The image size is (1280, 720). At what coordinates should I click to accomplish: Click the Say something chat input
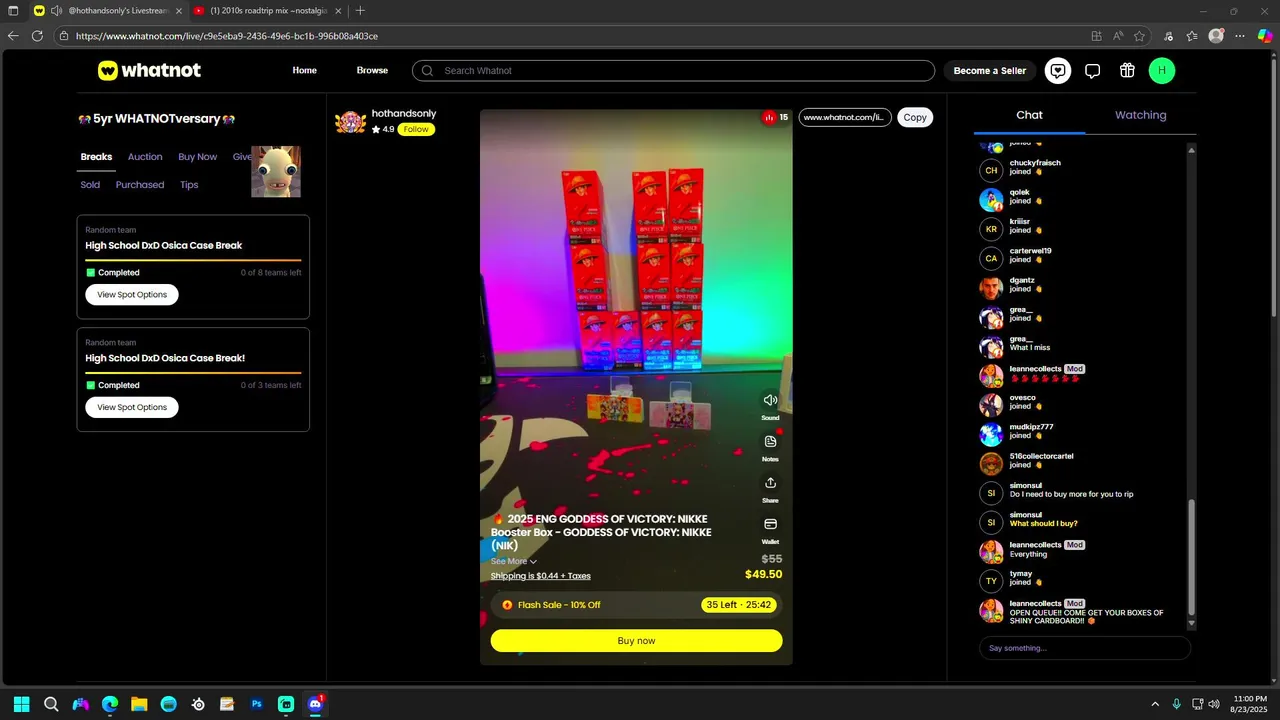pyautogui.click(x=1085, y=648)
